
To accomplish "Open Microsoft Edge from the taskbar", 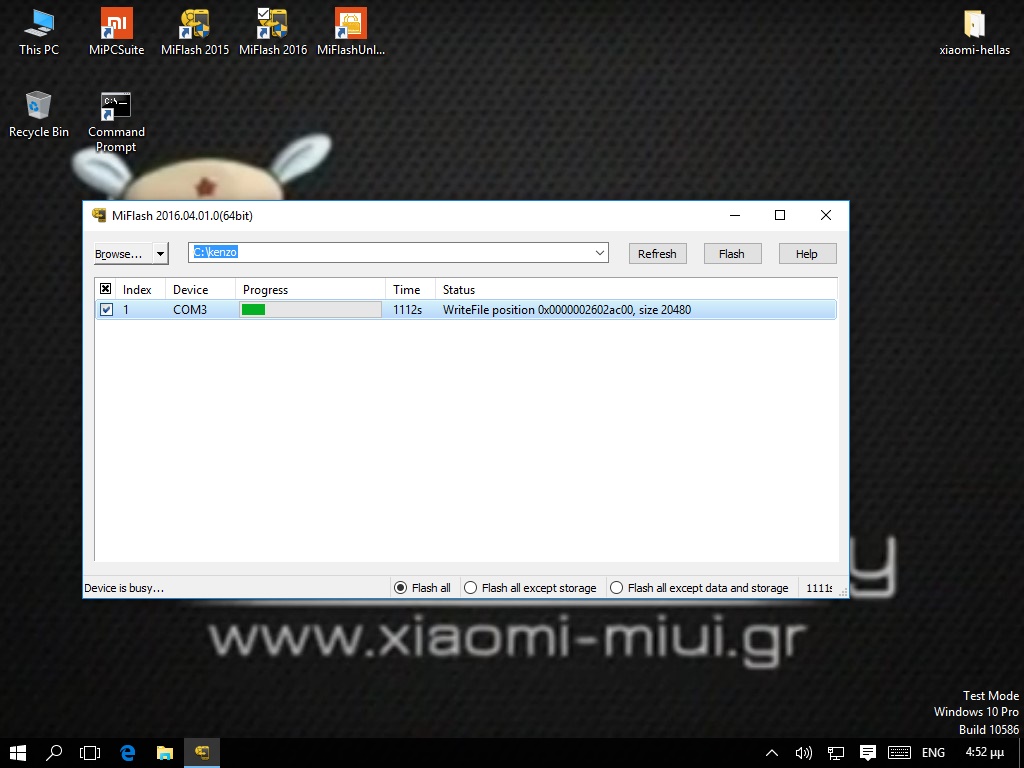I will [128, 752].
